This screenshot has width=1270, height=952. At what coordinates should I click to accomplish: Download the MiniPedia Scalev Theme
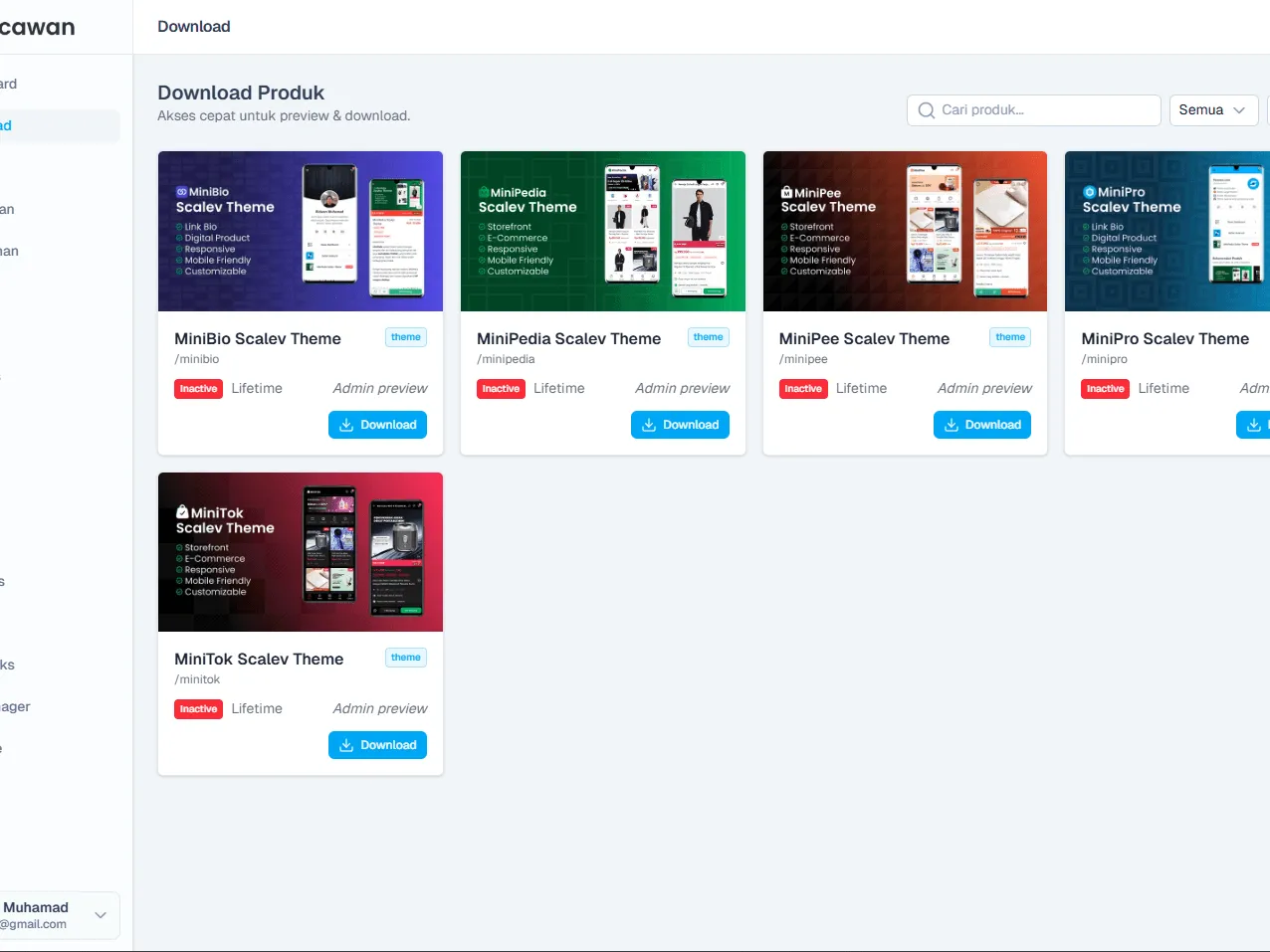pyautogui.click(x=680, y=425)
